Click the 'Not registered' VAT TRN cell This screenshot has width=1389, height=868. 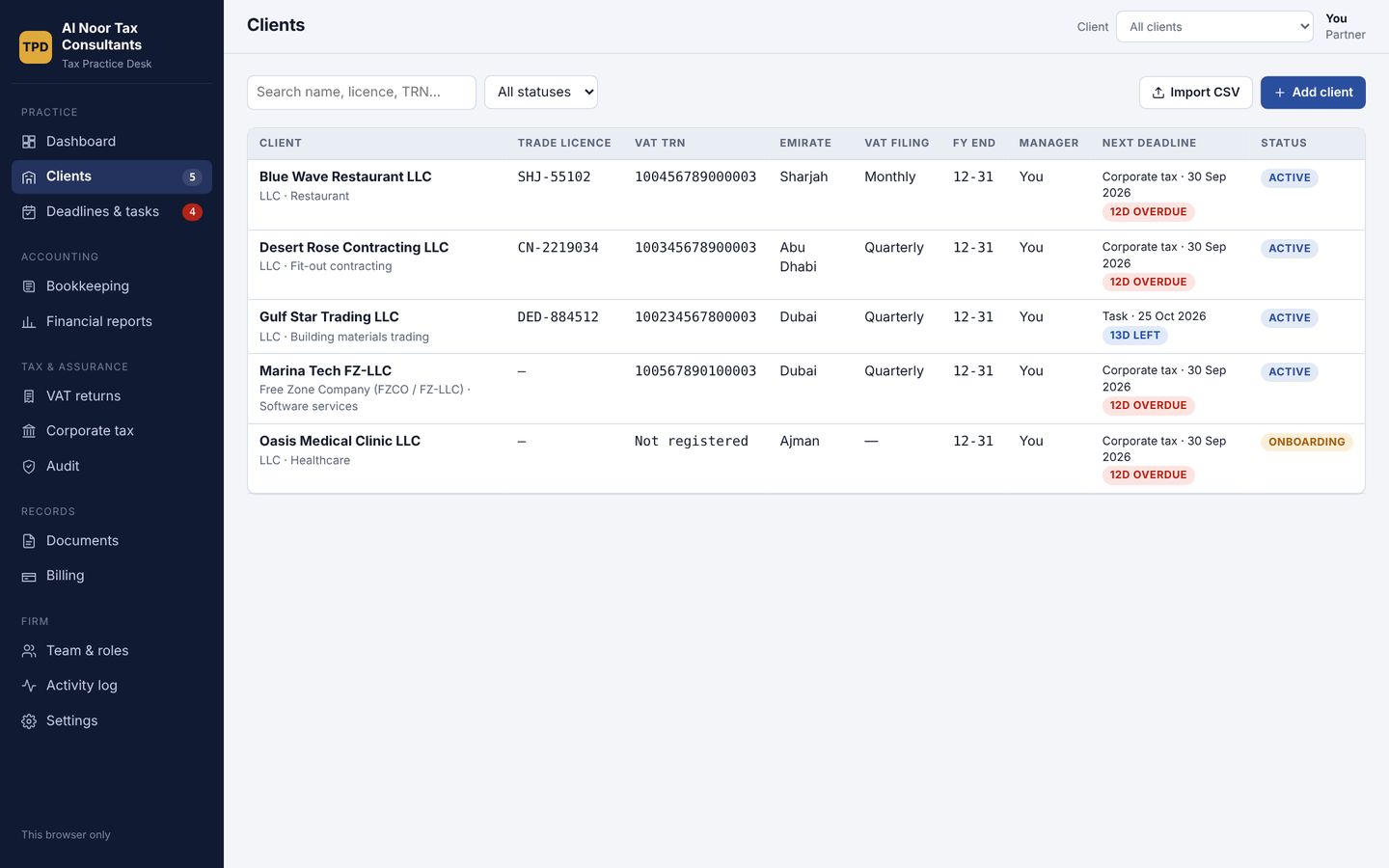coord(692,441)
